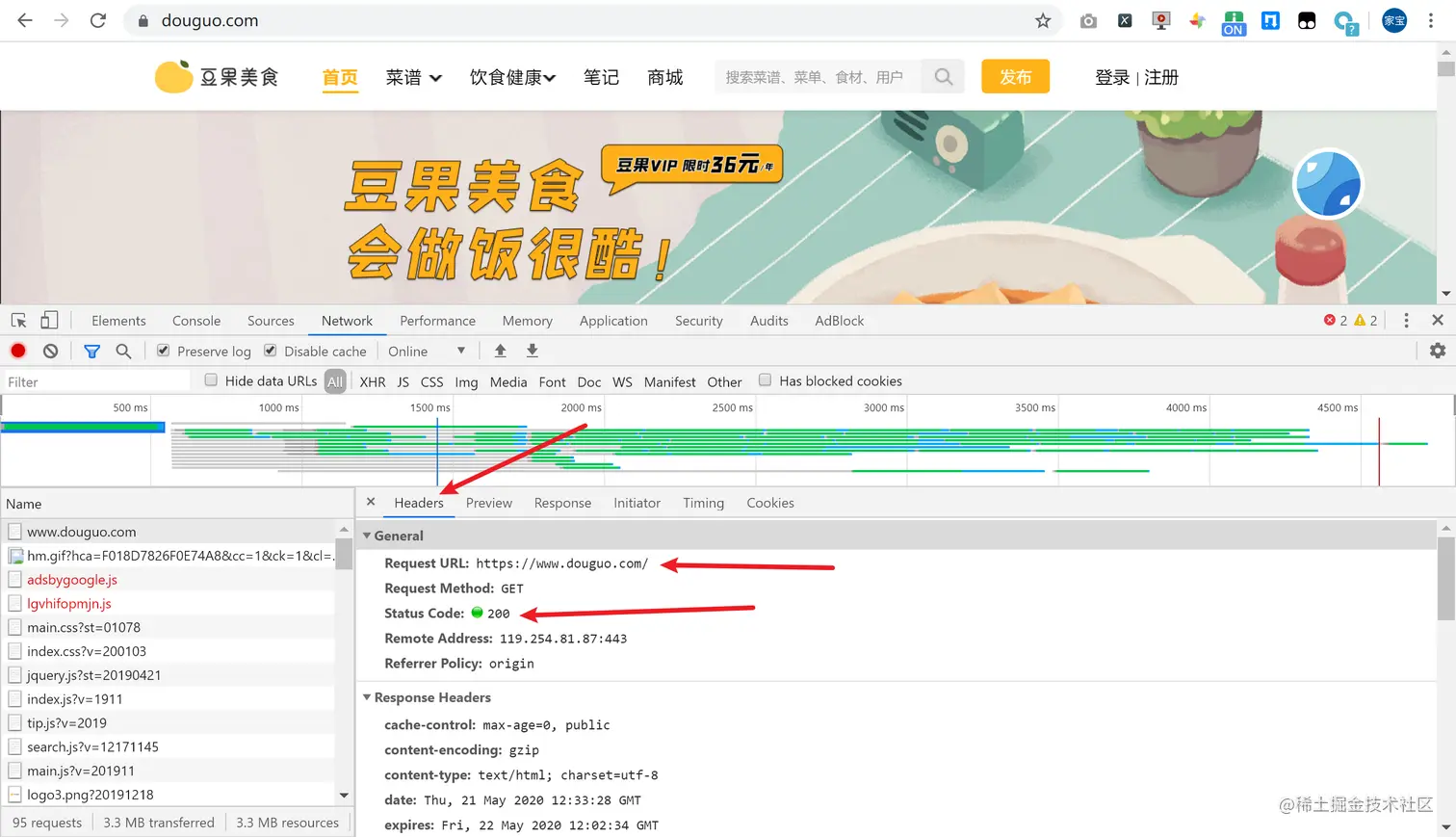Open the Online throttling dropdown

tap(427, 351)
